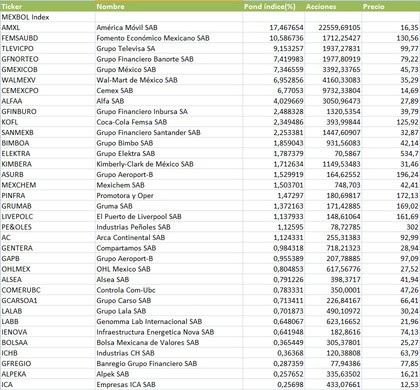The height and width of the screenshot is (390, 420).
Task: Select Fomento Económico Mexicano SAB cell
Action: (169, 38)
